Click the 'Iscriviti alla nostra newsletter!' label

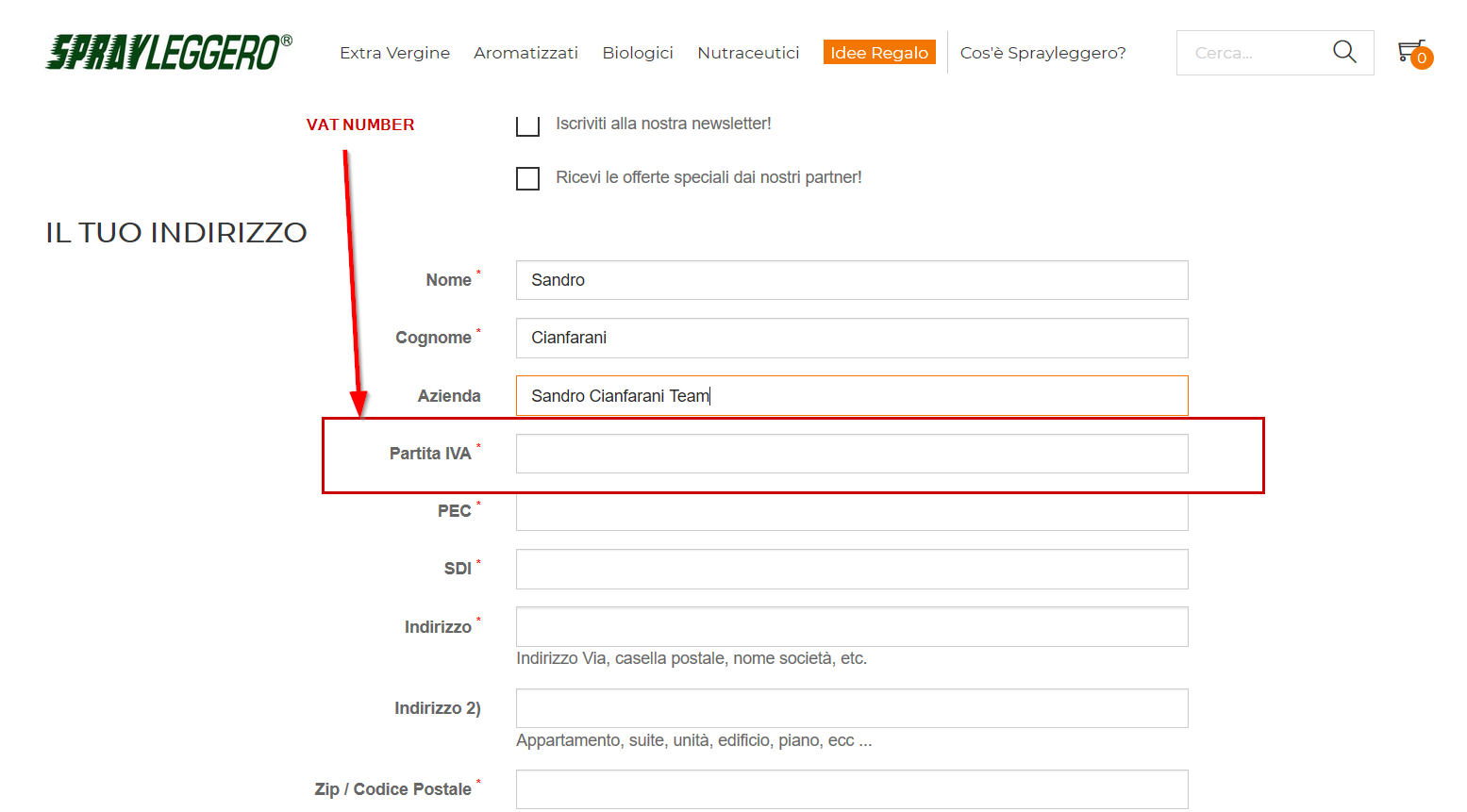663,124
